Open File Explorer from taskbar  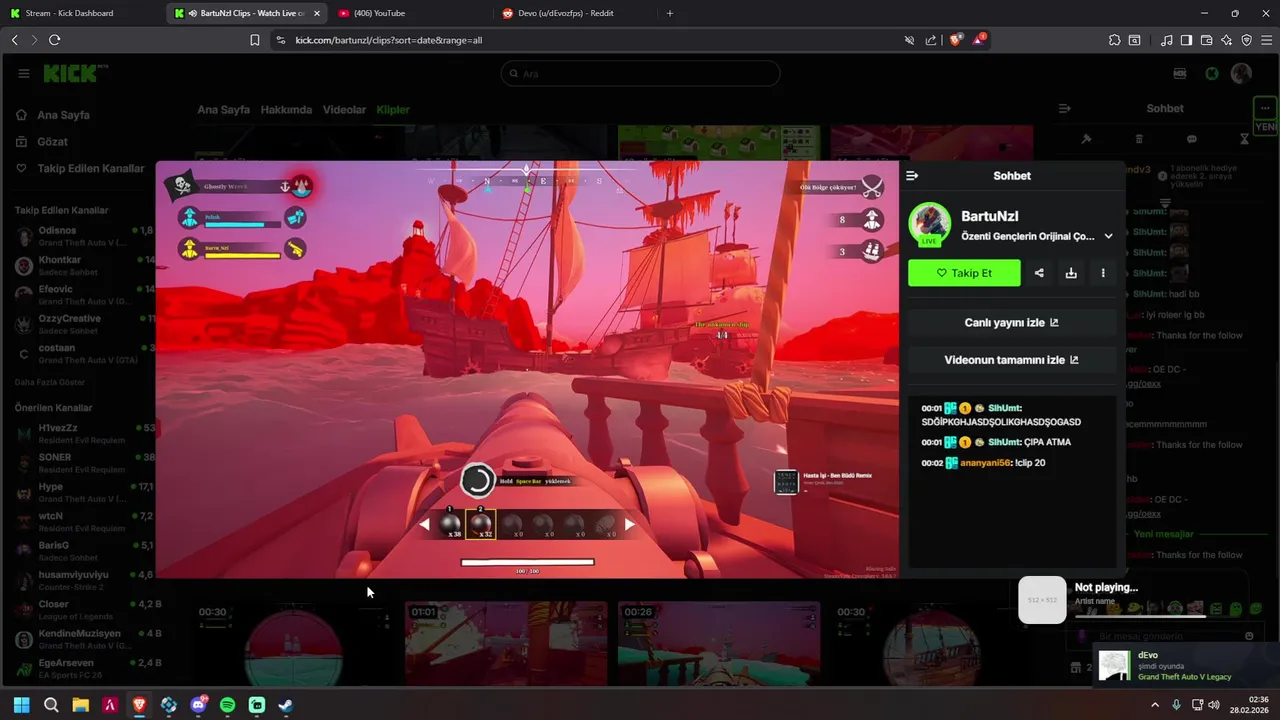pyautogui.click(x=80, y=705)
